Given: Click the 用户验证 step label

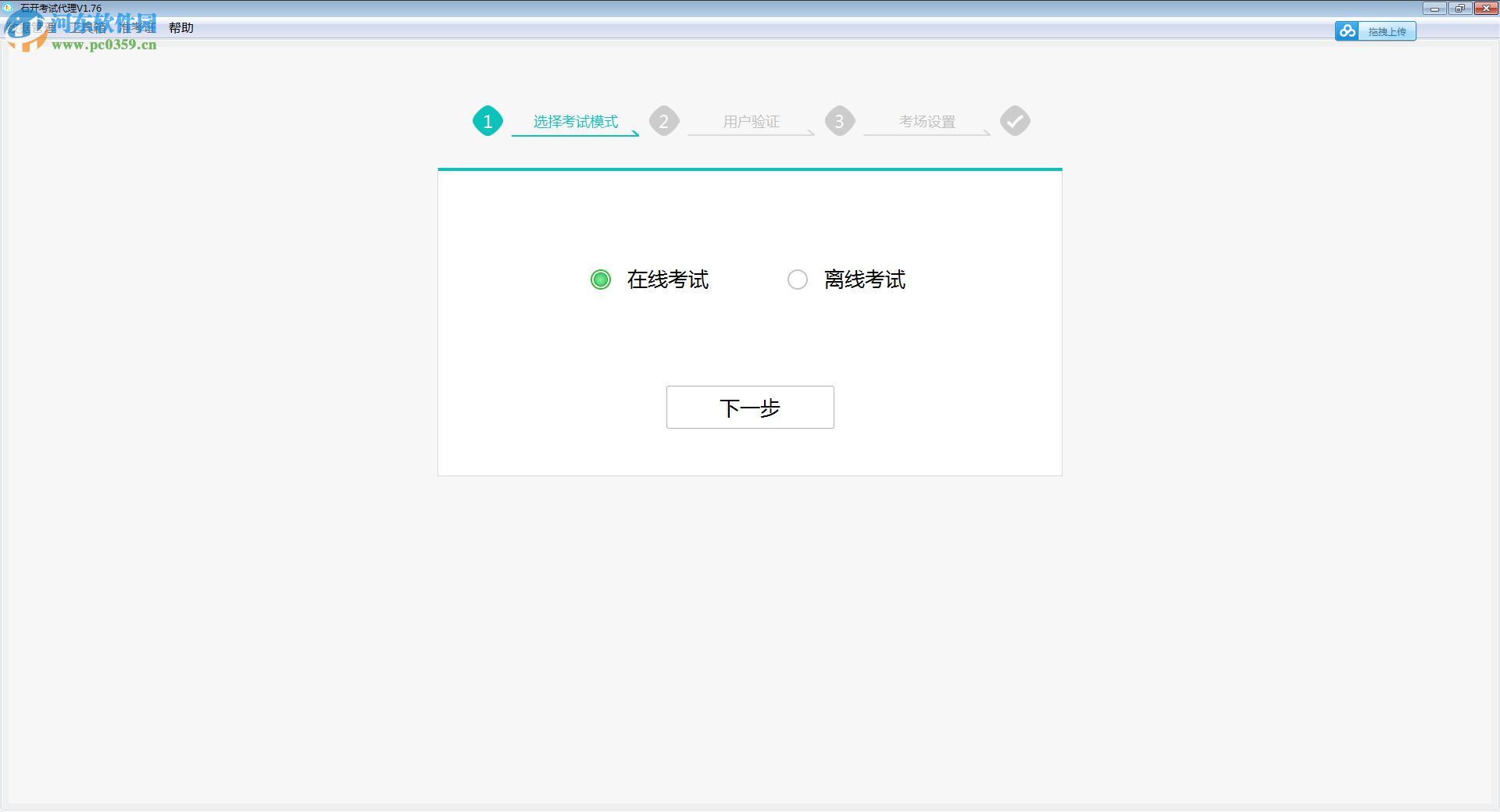Looking at the screenshot, I should tap(752, 122).
